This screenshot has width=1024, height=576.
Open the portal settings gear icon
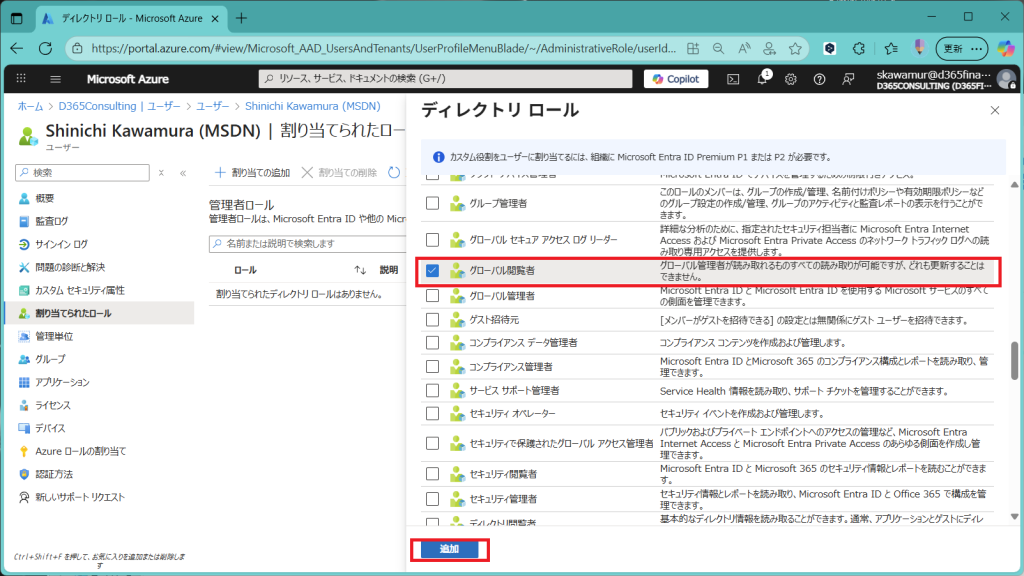pos(791,79)
